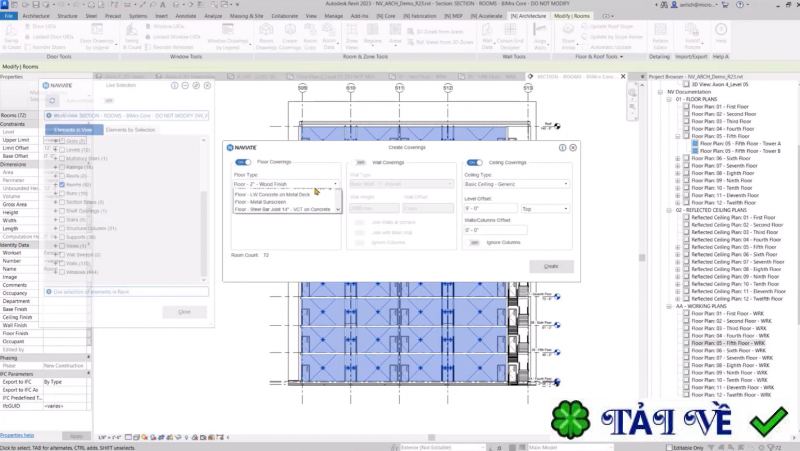The height and width of the screenshot is (451, 800).
Task: Select Floor - Metal Sunscreen list option
Action: click(x=260, y=202)
